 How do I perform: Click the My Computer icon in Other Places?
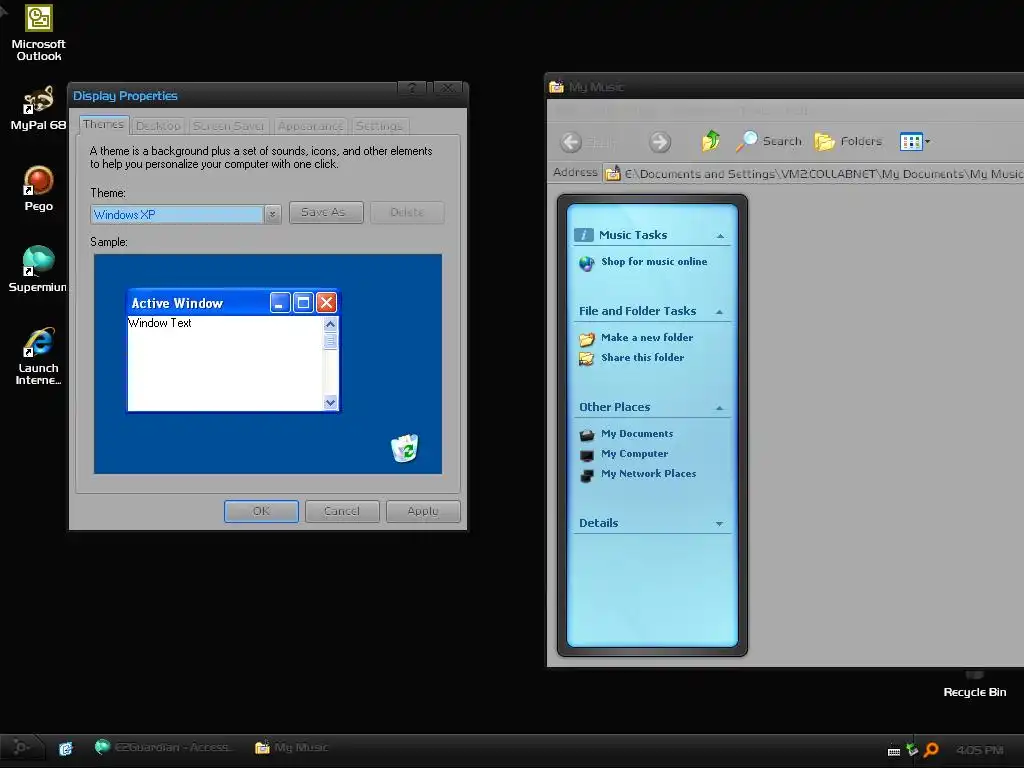[x=586, y=455]
